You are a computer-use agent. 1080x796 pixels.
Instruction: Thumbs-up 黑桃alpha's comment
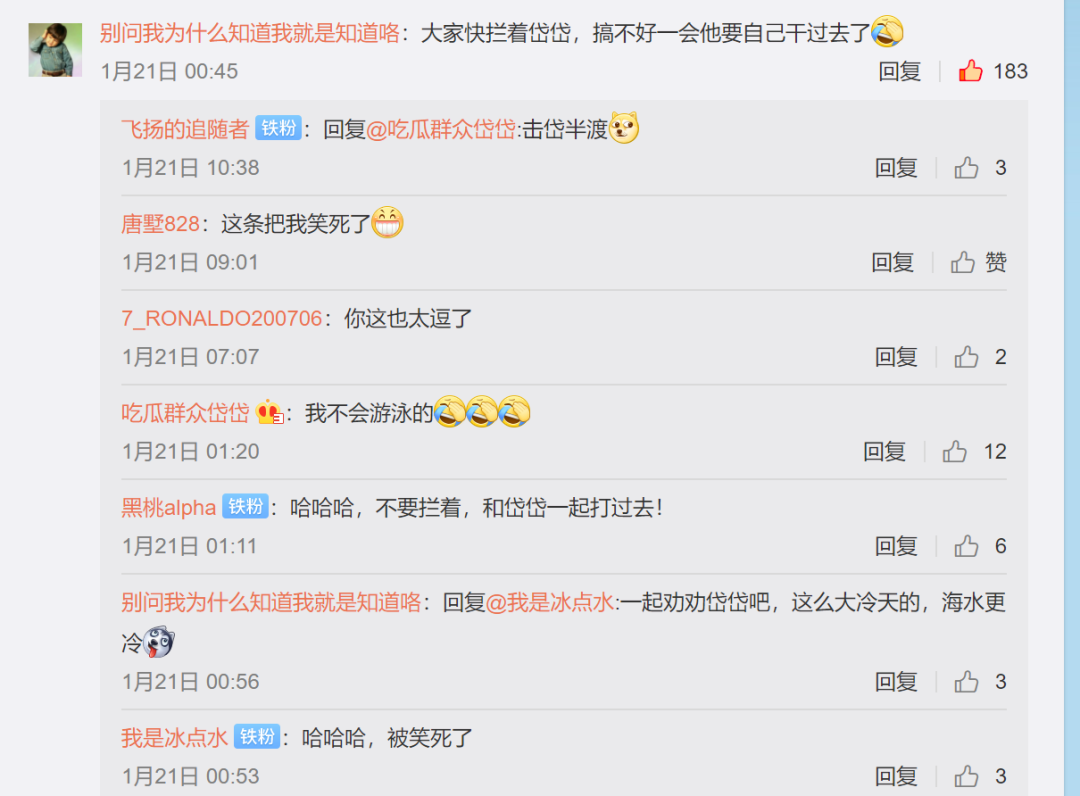966,546
